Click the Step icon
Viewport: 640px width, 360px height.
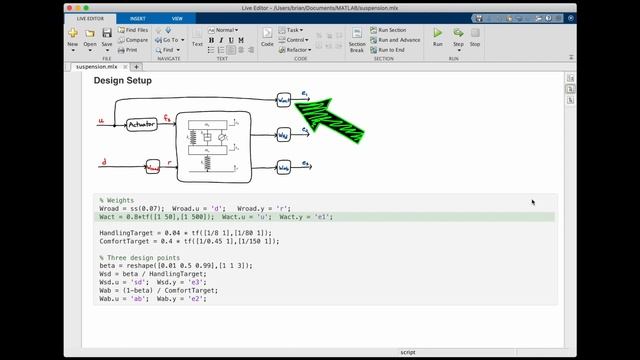click(x=458, y=33)
